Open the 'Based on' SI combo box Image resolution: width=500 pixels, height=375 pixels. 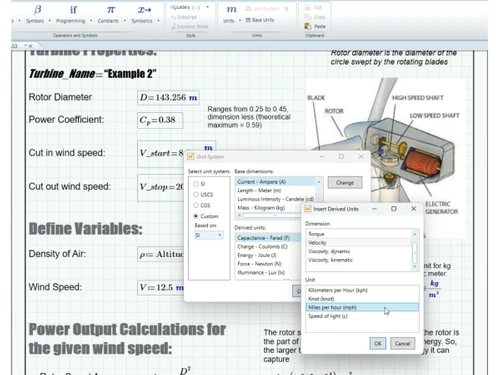pyautogui.click(x=209, y=235)
